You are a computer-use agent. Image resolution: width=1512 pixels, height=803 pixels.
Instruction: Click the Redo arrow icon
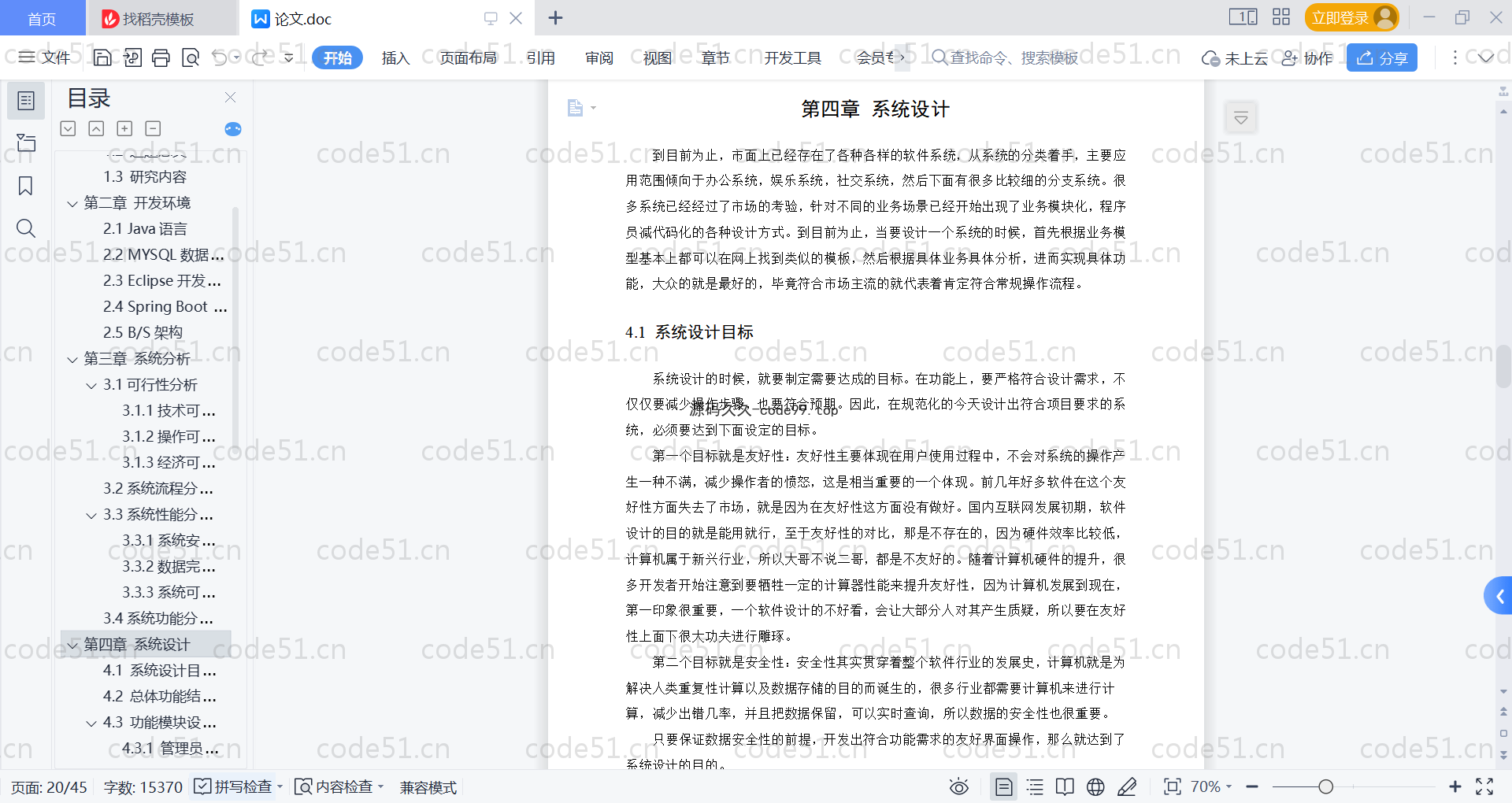[260, 57]
